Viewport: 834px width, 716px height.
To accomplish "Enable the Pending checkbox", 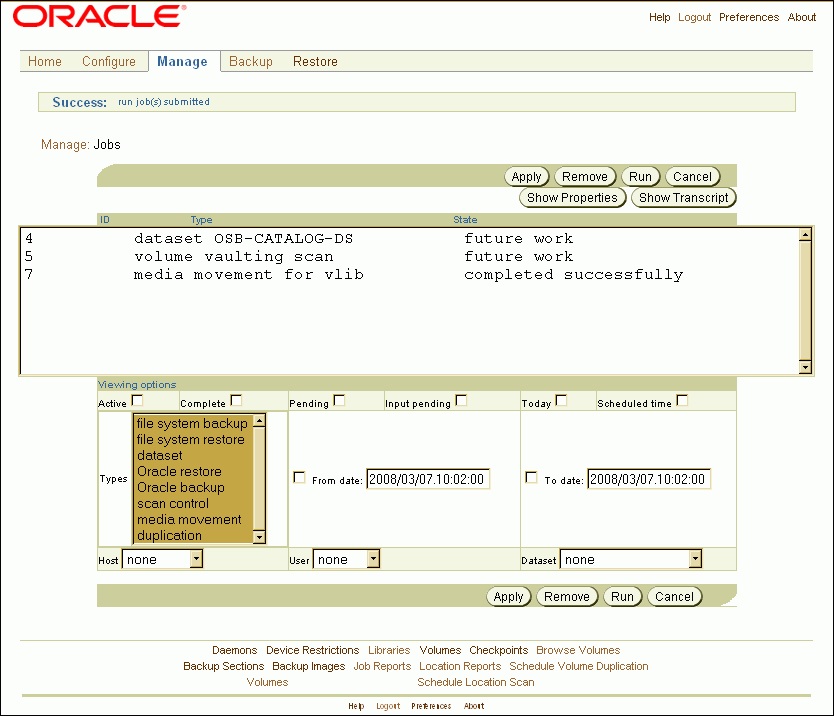I will tap(339, 400).
